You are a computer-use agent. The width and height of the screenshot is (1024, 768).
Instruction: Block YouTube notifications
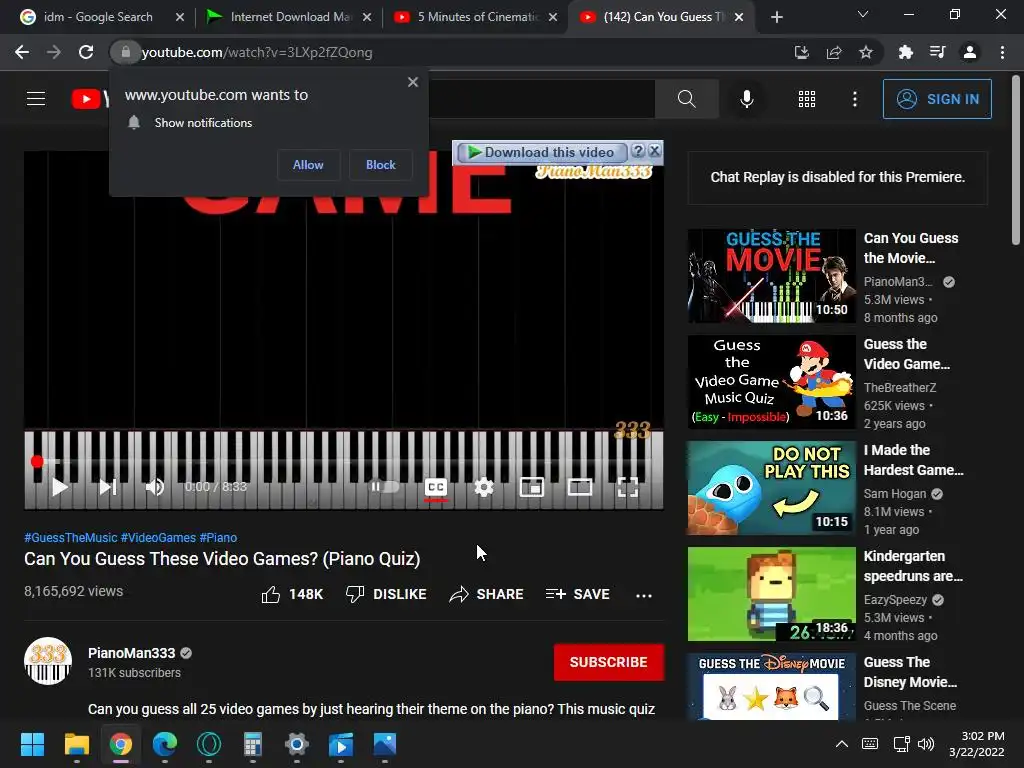pos(381,165)
